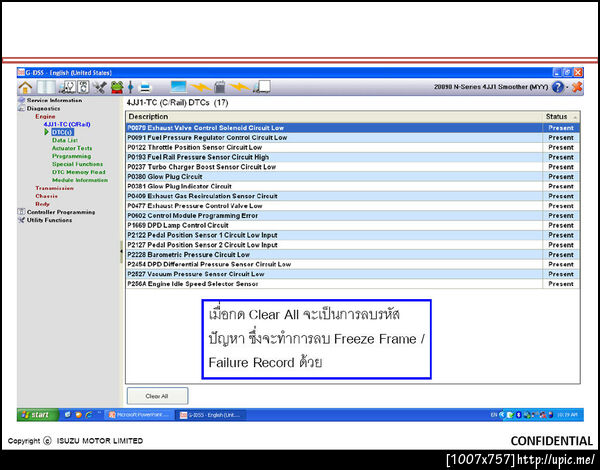
Task: Select P0602 Control Module Programming Error row
Action: 352,215
